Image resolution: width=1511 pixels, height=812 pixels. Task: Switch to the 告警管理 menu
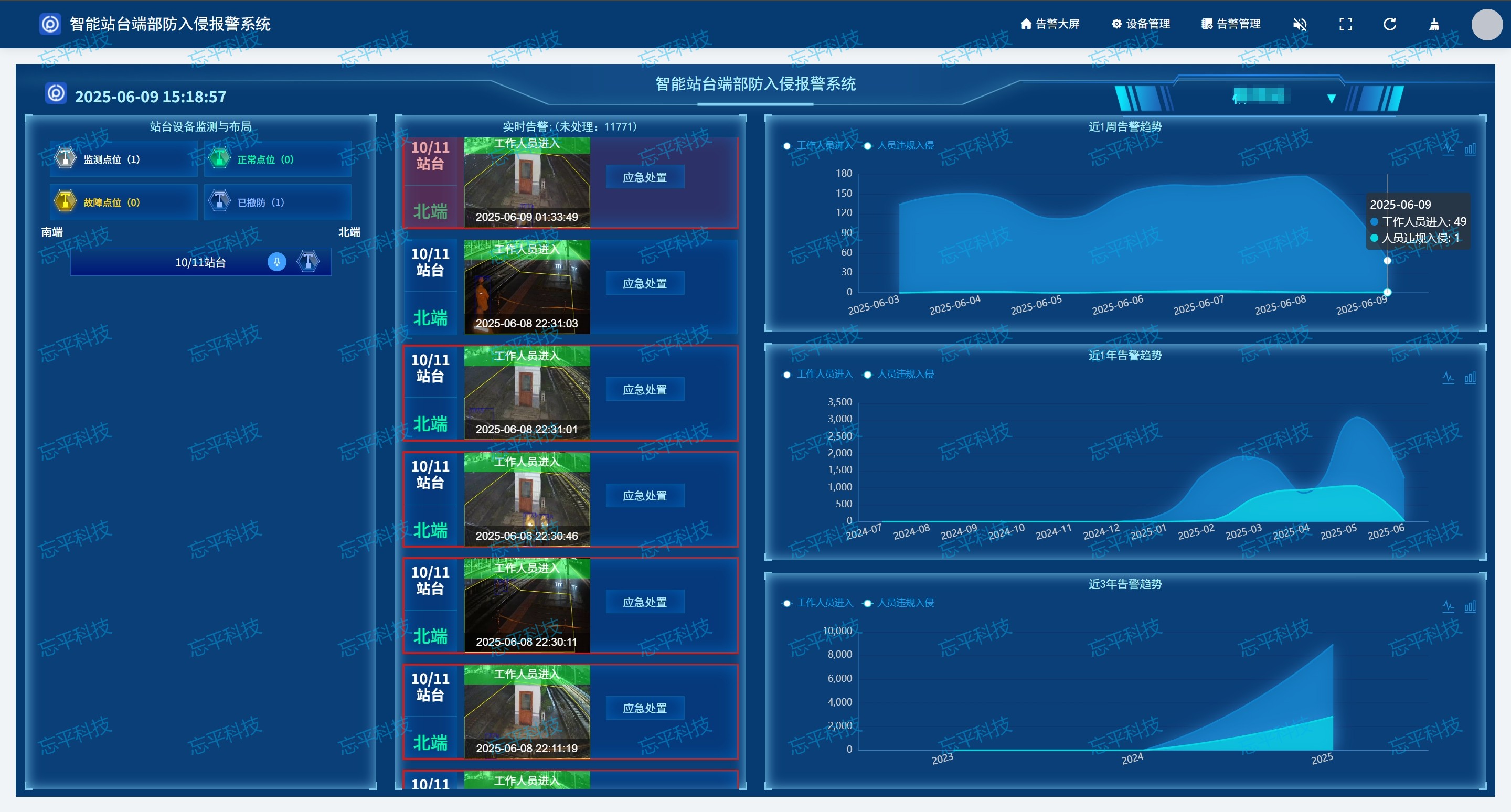(1231, 24)
